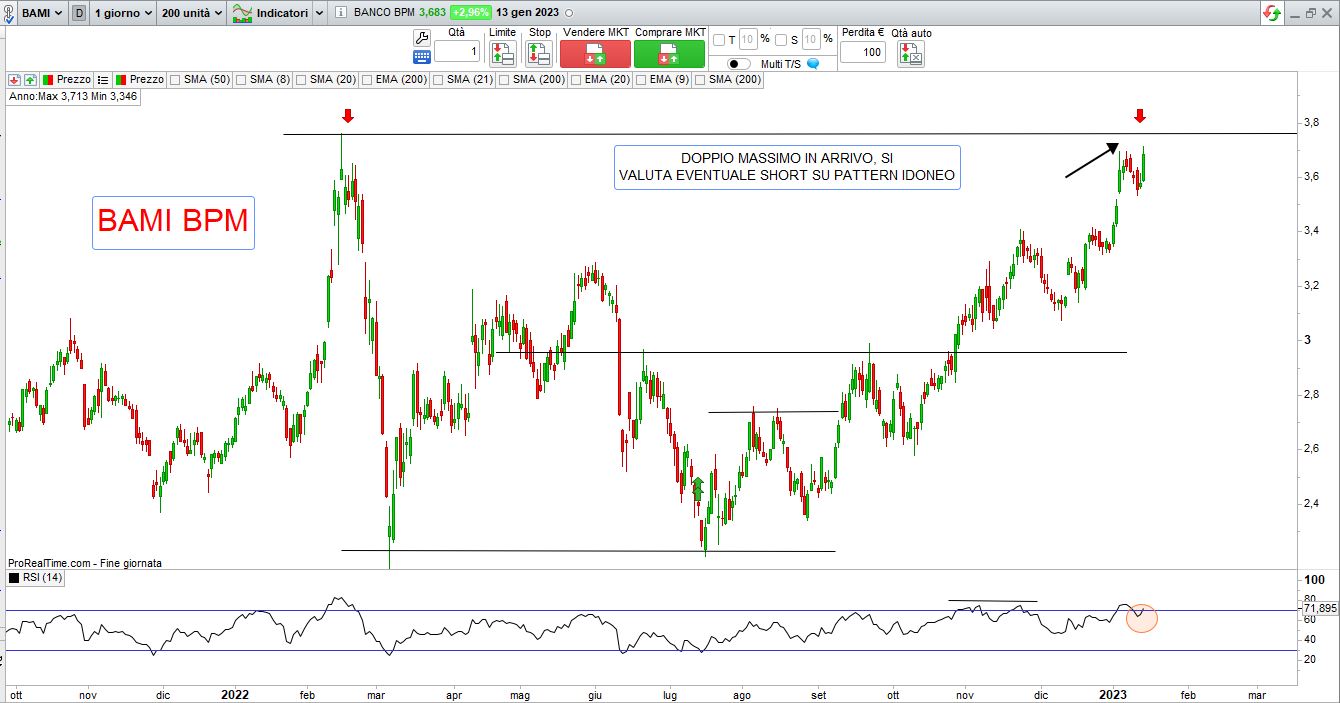
Task: Click the info icon next to BANCO BPM
Action: tap(341, 13)
